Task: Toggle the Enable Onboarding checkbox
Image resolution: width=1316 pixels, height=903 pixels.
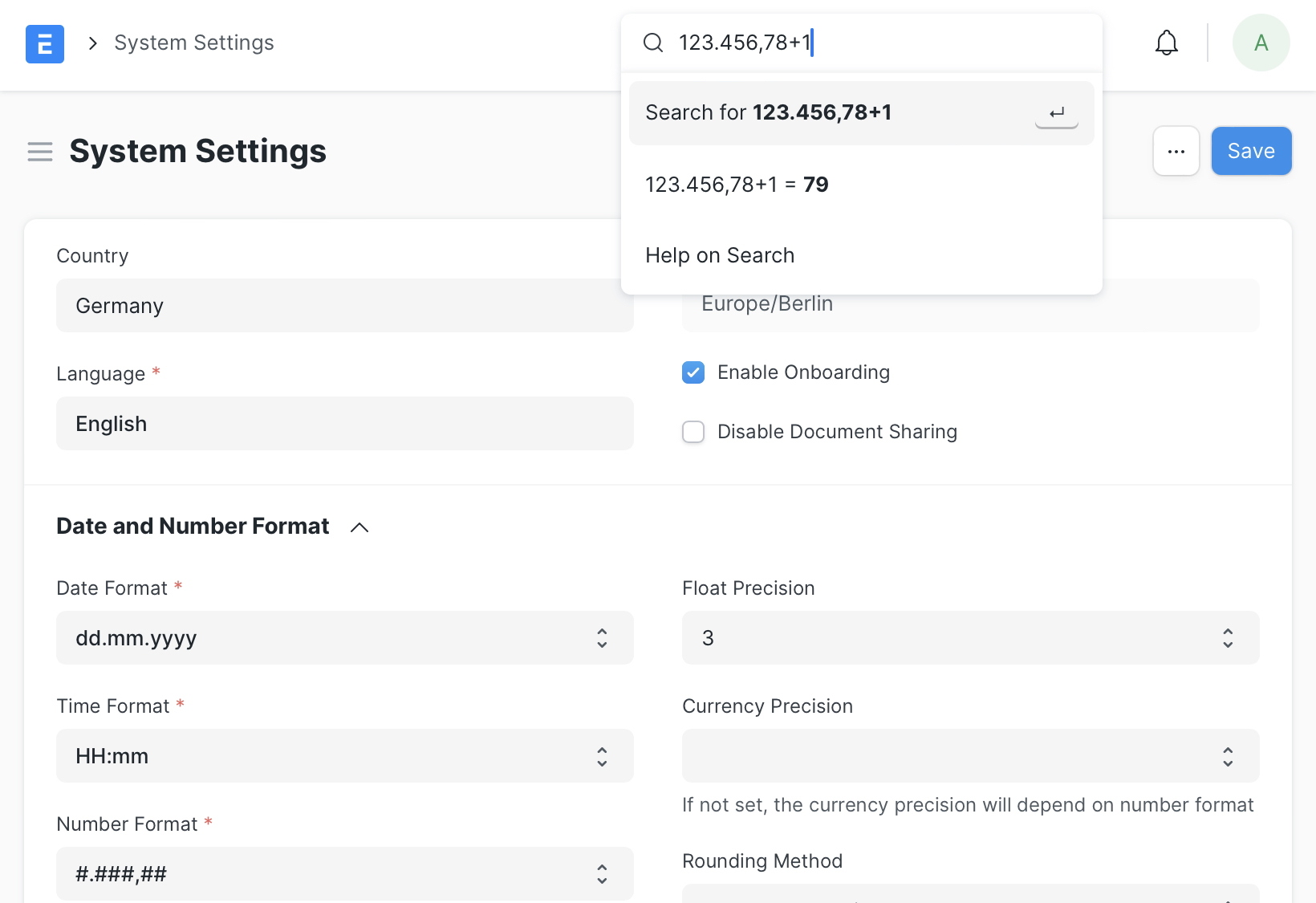Action: coord(693,372)
